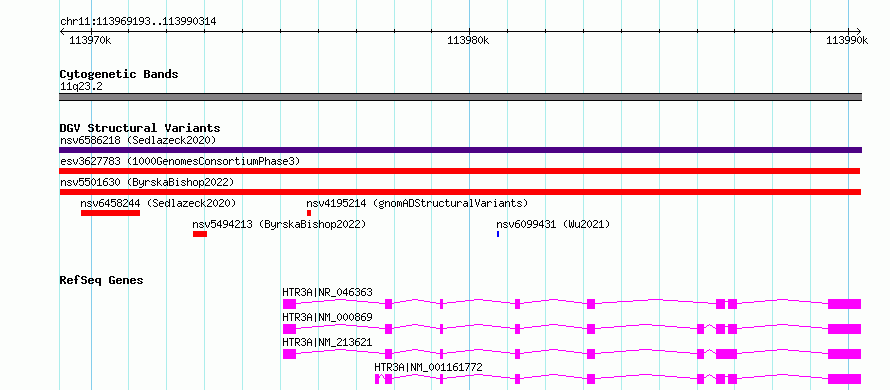The width and height of the screenshot is (890, 390).
Task: Select the nsv6458244 variant bar
Action: pos(110,213)
